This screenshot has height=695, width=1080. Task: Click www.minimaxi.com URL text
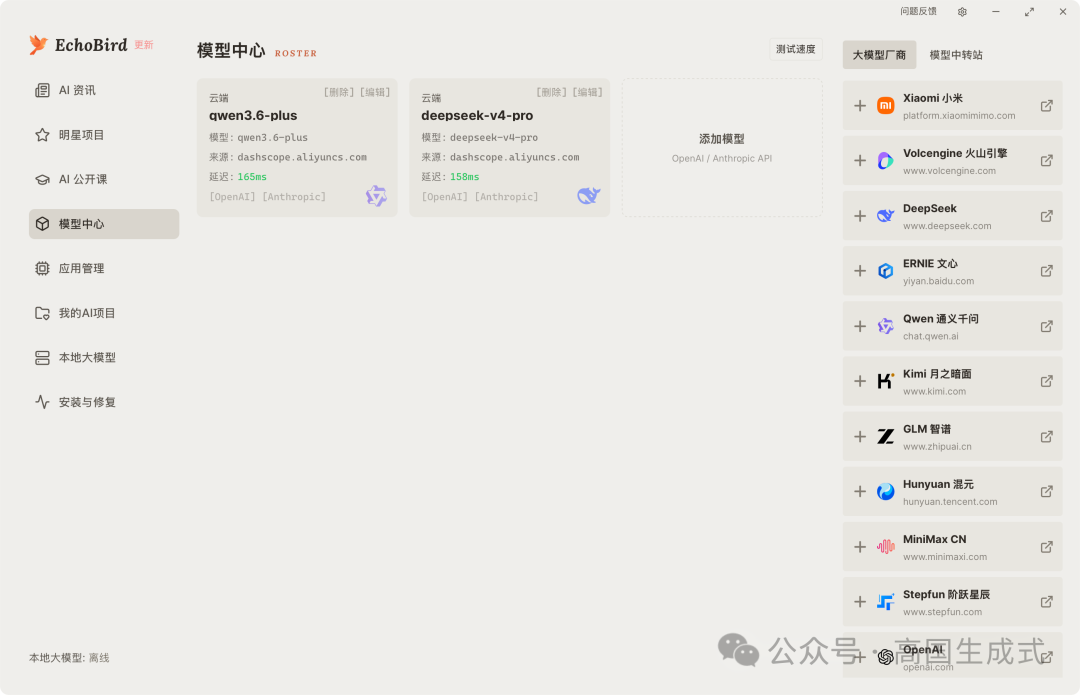pos(944,557)
